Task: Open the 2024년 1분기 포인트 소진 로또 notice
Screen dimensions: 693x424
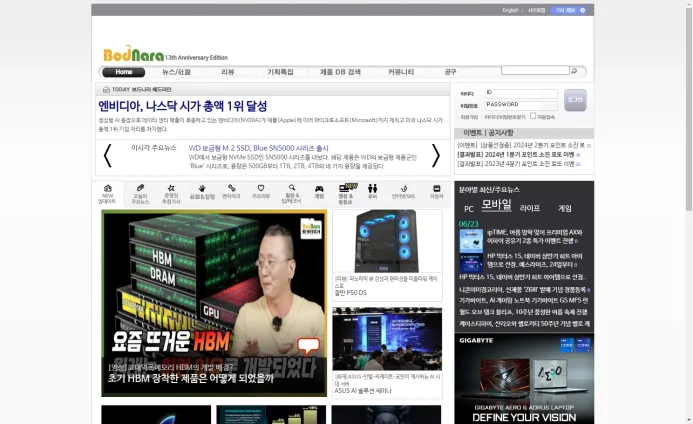Action: pyautogui.click(x=518, y=155)
